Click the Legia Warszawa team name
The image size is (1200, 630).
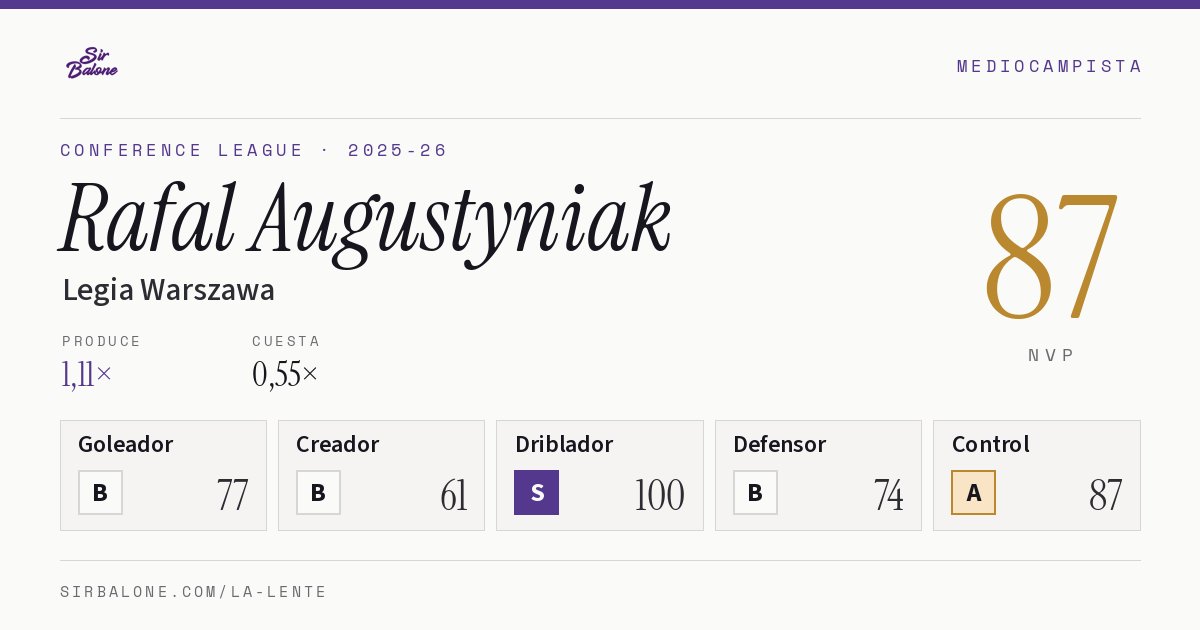(168, 290)
